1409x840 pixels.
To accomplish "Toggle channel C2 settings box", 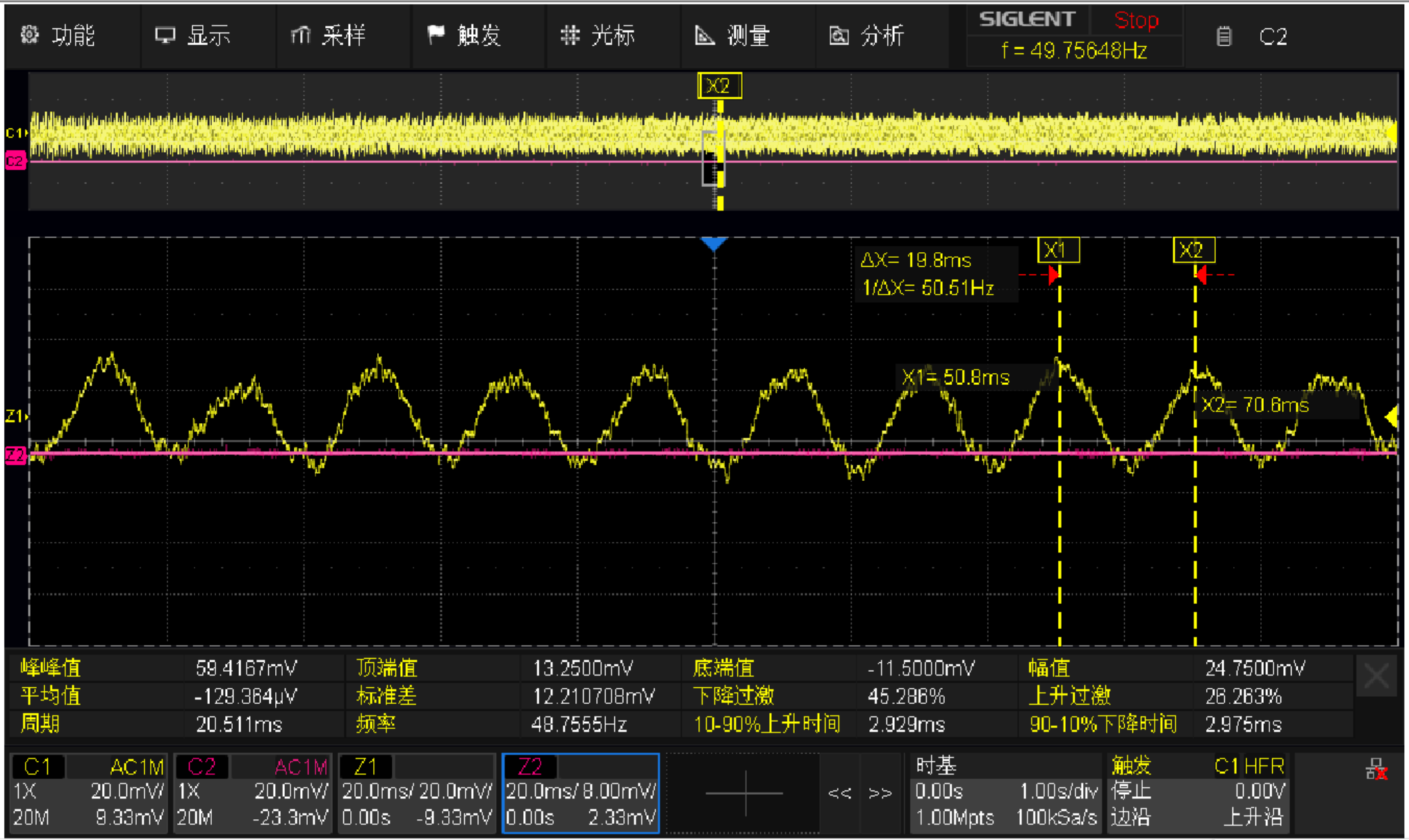I will click(252, 793).
